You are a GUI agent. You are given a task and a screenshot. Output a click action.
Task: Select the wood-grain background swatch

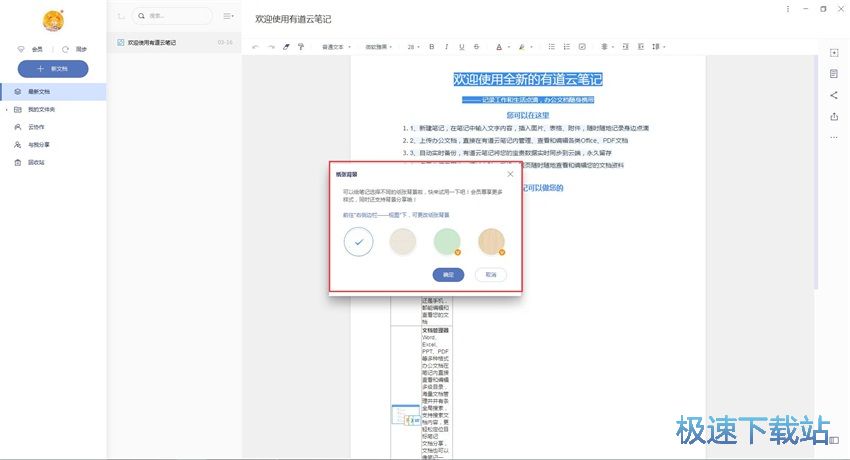492,242
